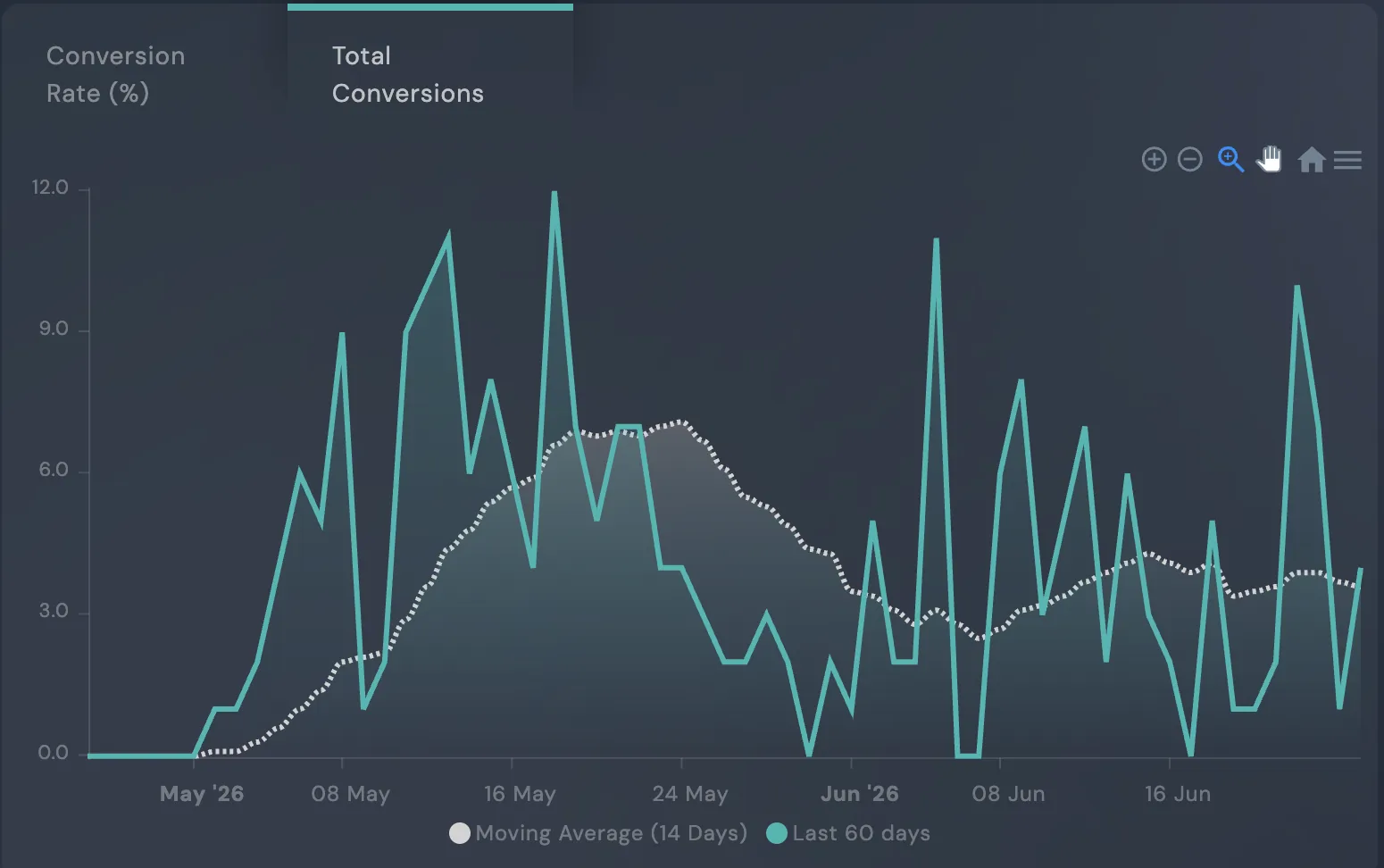This screenshot has width=1384, height=868.
Task: Switch to the Conversion Rate (%) tab
Action: pos(115,74)
